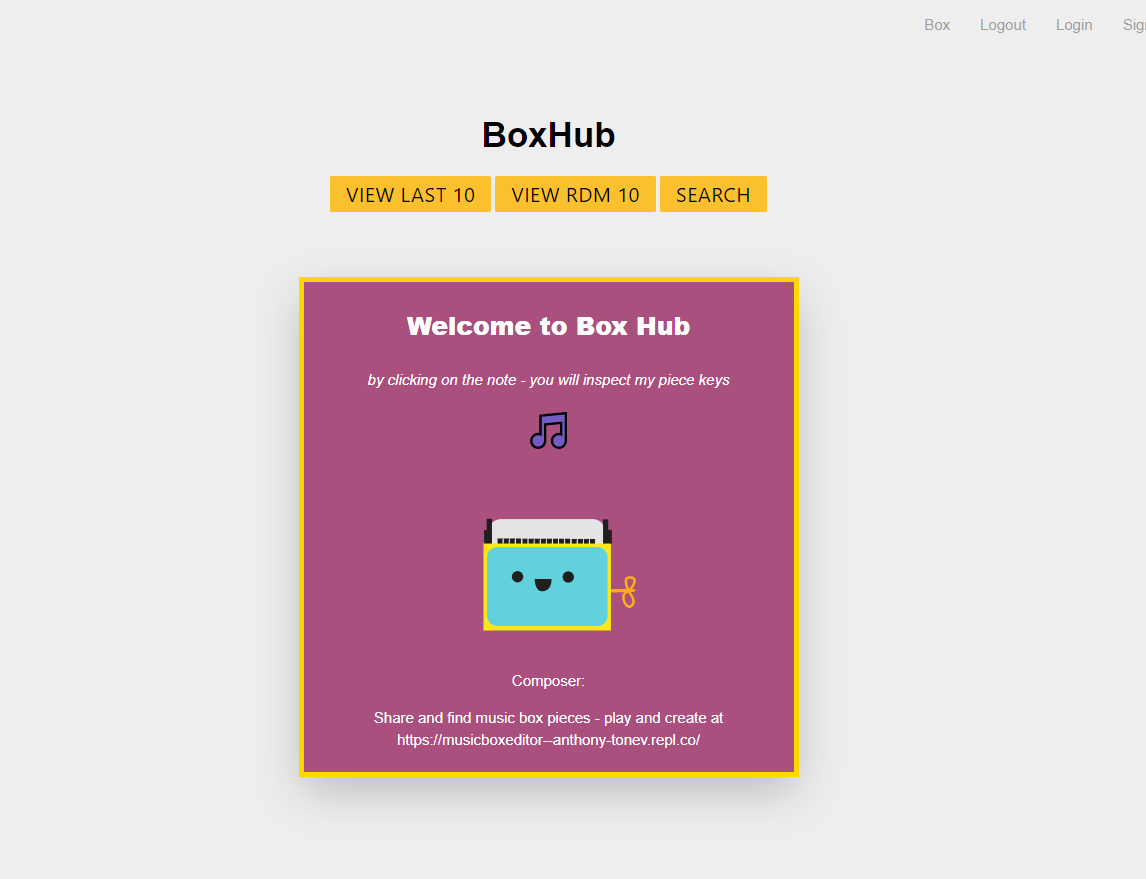
Task: Click the purple music note icon
Action: pyautogui.click(x=549, y=430)
